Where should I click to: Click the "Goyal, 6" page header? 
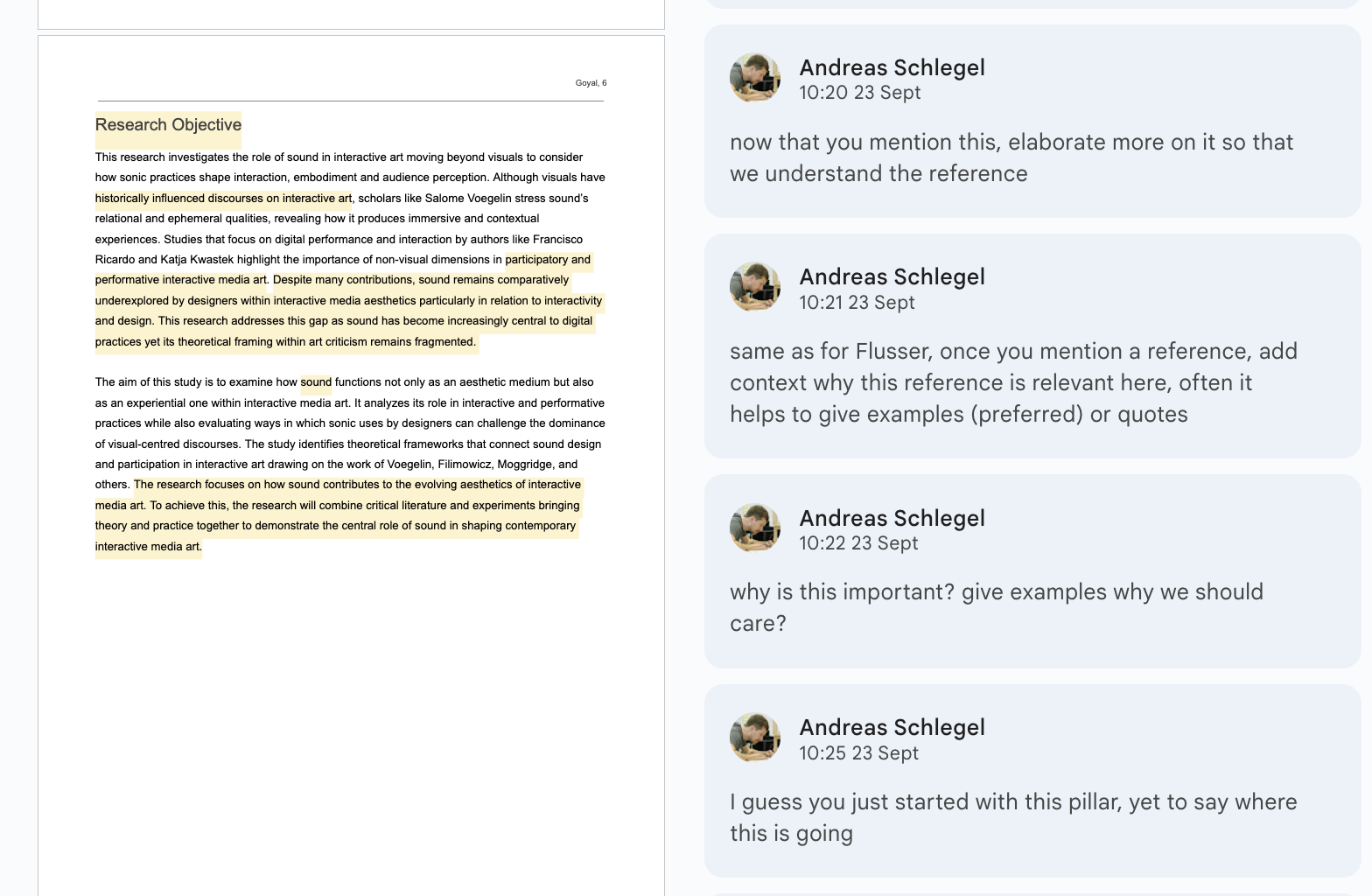pyautogui.click(x=591, y=83)
